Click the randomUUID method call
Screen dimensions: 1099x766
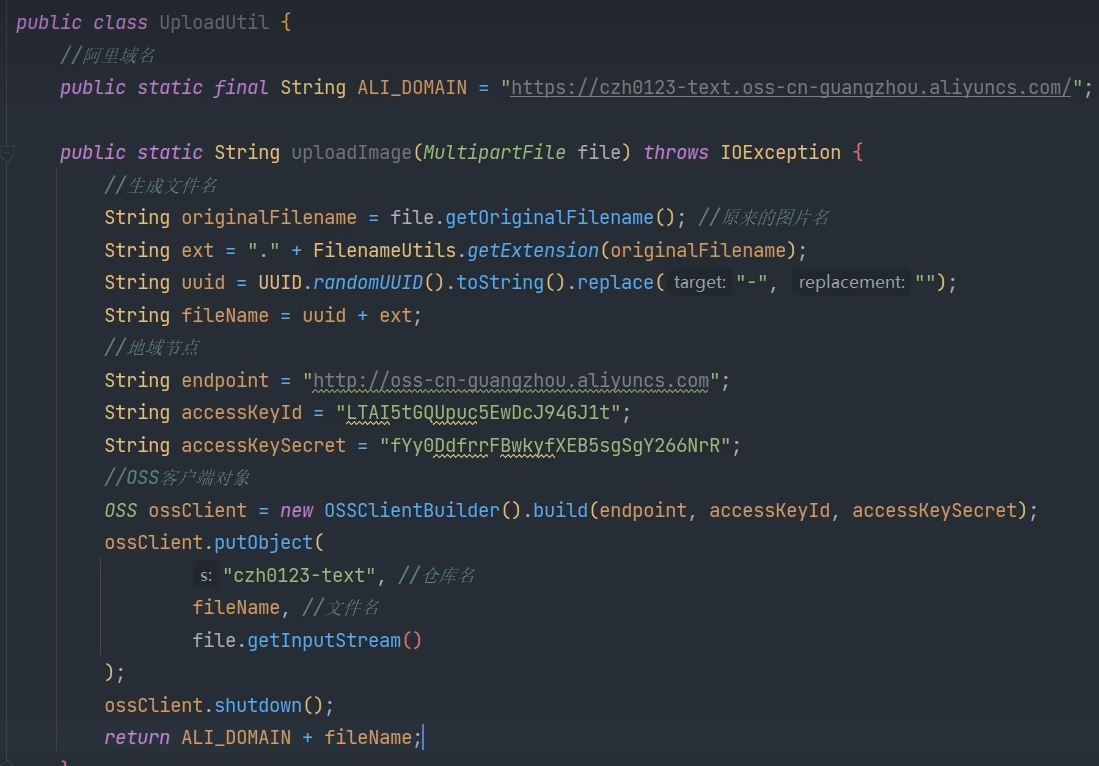tap(368, 283)
